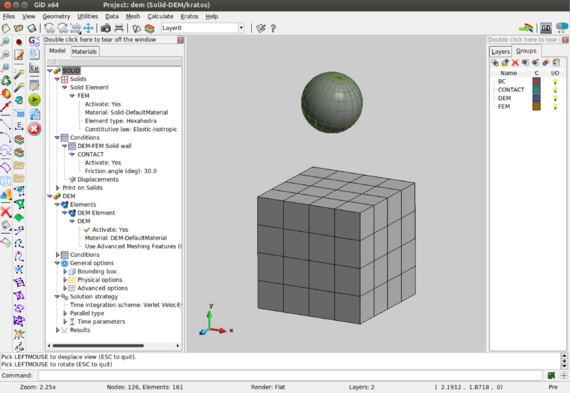Expand the Time parameters node
Screen dimensions: 570x393
(65, 321)
